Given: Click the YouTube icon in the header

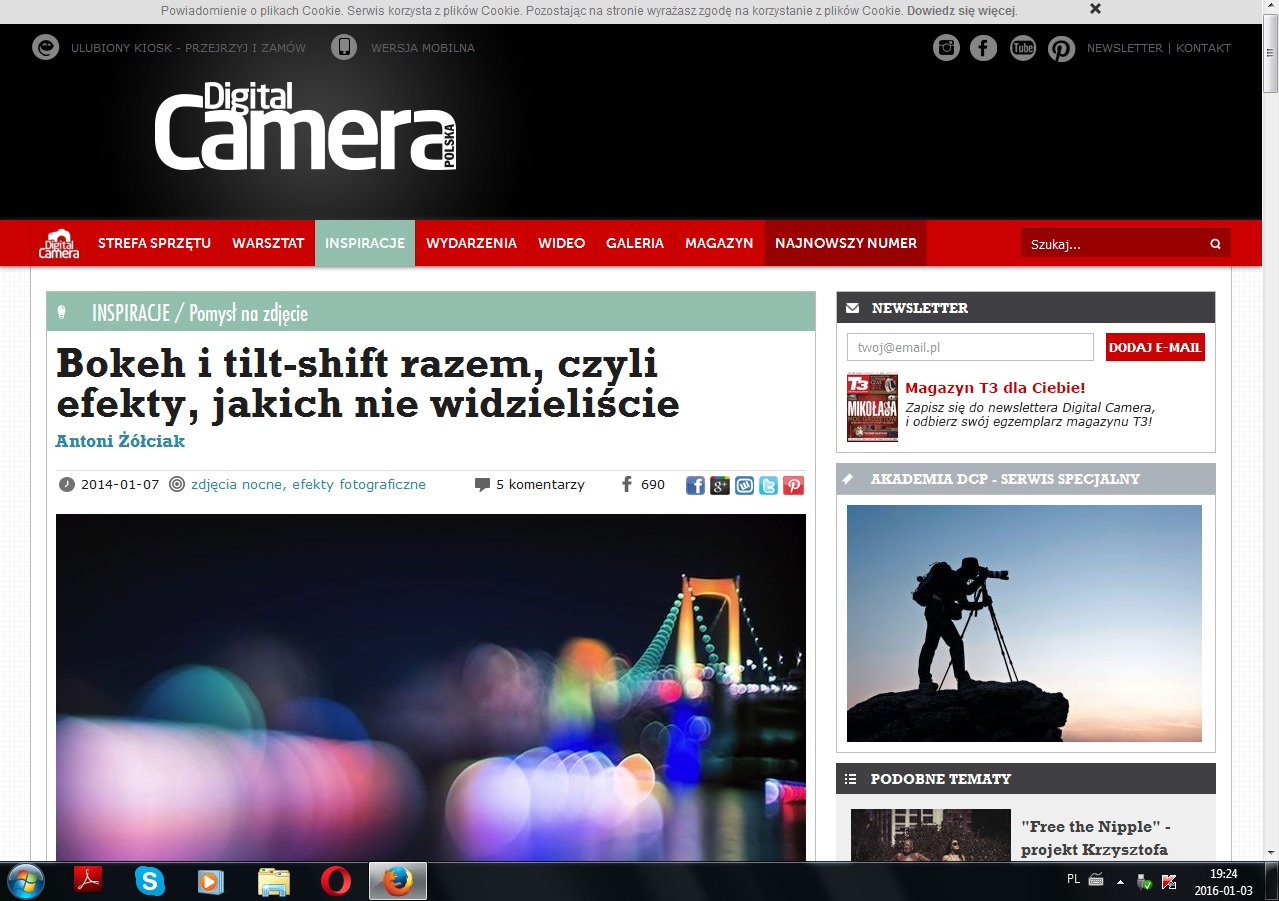Looking at the screenshot, I should tap(1022, 48).
